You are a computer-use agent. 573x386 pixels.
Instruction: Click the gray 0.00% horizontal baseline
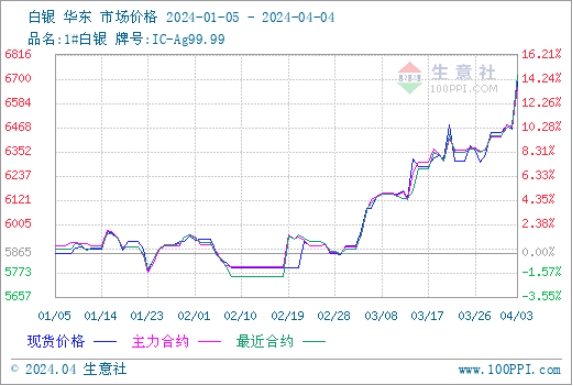pos(286,253)
